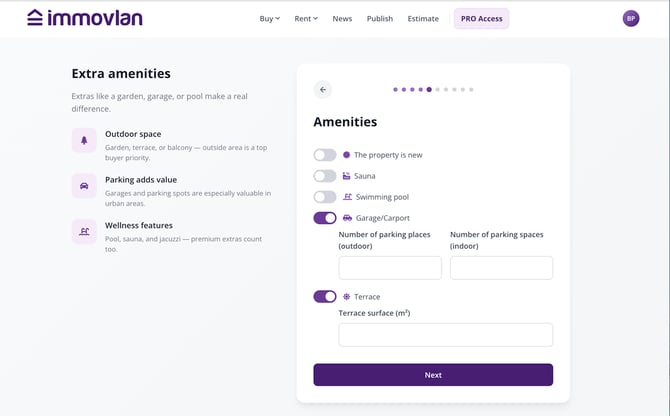Click the Garage/Carport car icon
The width and height of the screenshot is (670, 416).
coord(347,218)
